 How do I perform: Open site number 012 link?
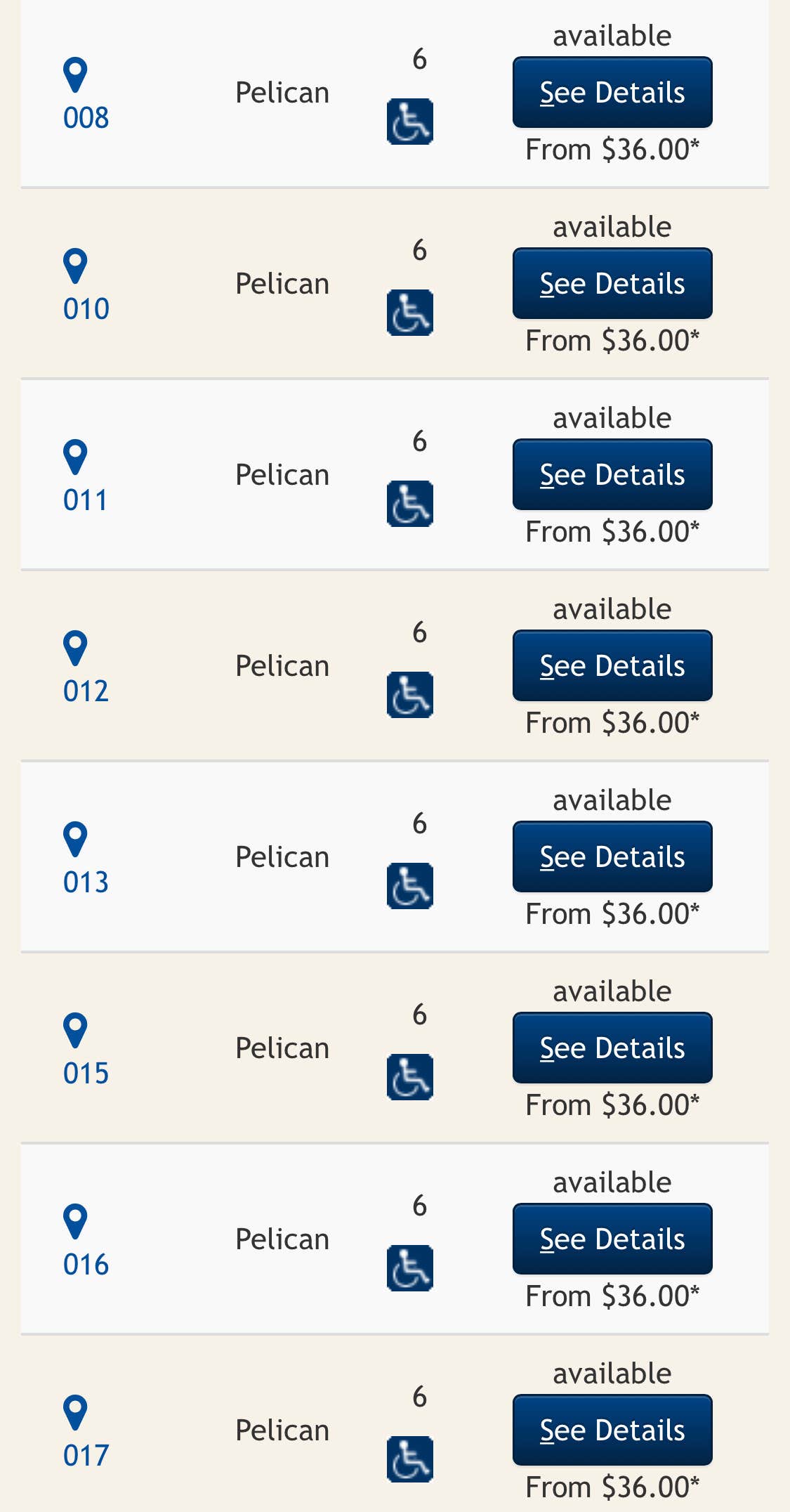pyautogui.click(x=86, y=691)
